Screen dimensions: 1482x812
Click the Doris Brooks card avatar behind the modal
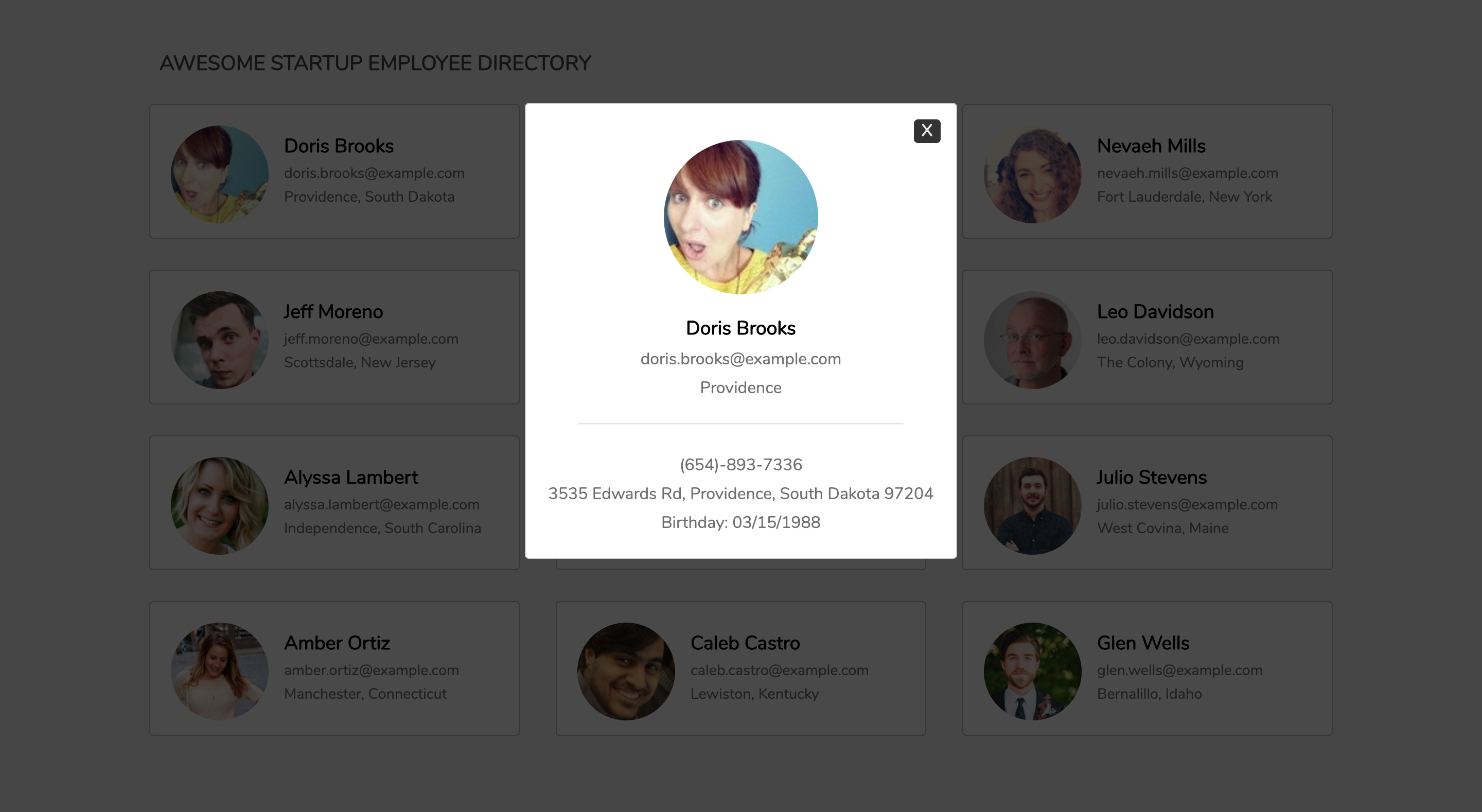(x=219, y=174)
